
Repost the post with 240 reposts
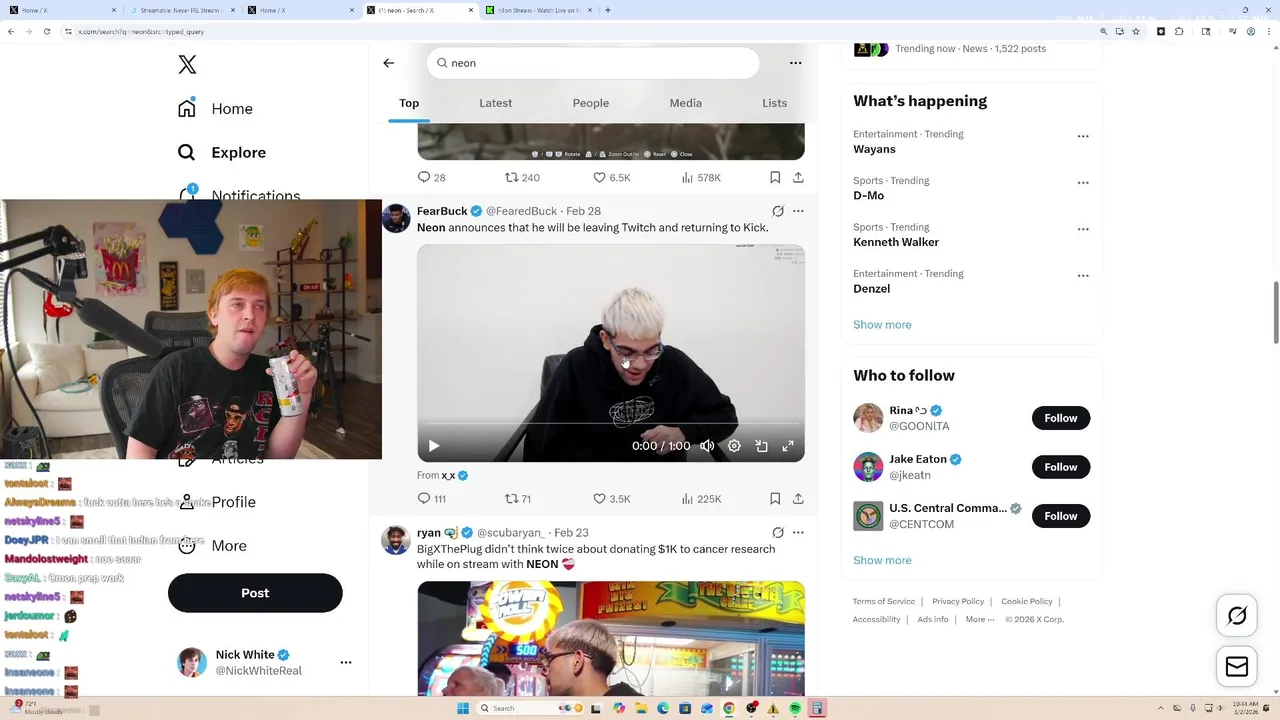522,177
